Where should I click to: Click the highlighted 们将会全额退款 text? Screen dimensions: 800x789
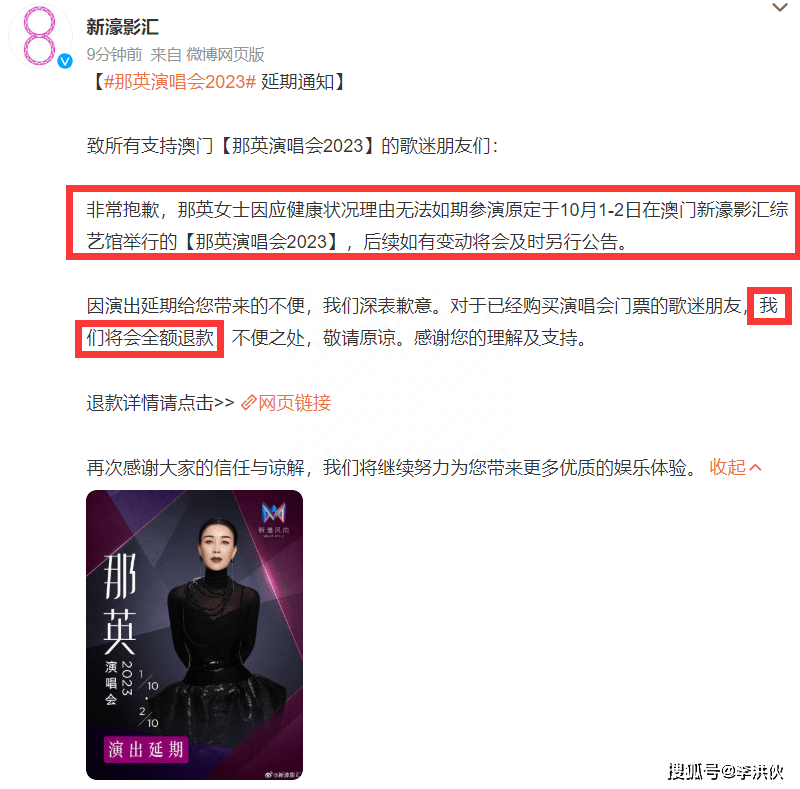click(150, 338)
